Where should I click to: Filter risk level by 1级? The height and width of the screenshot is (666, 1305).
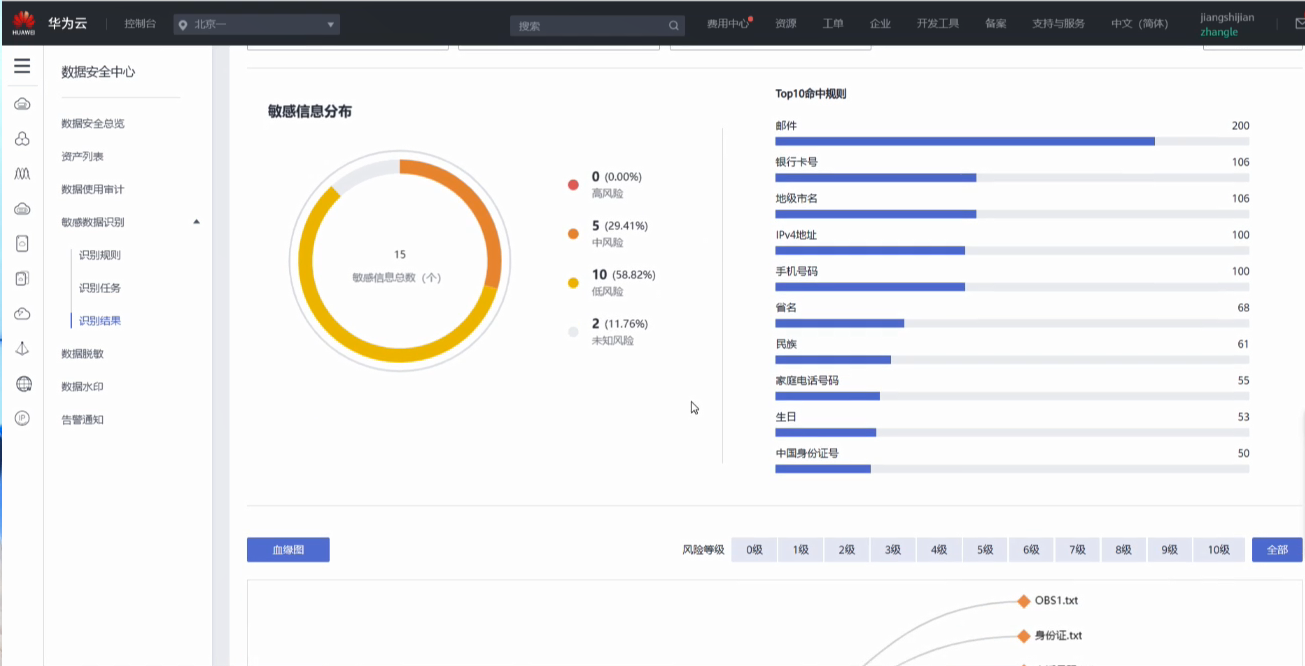click(x=800, y=550)
